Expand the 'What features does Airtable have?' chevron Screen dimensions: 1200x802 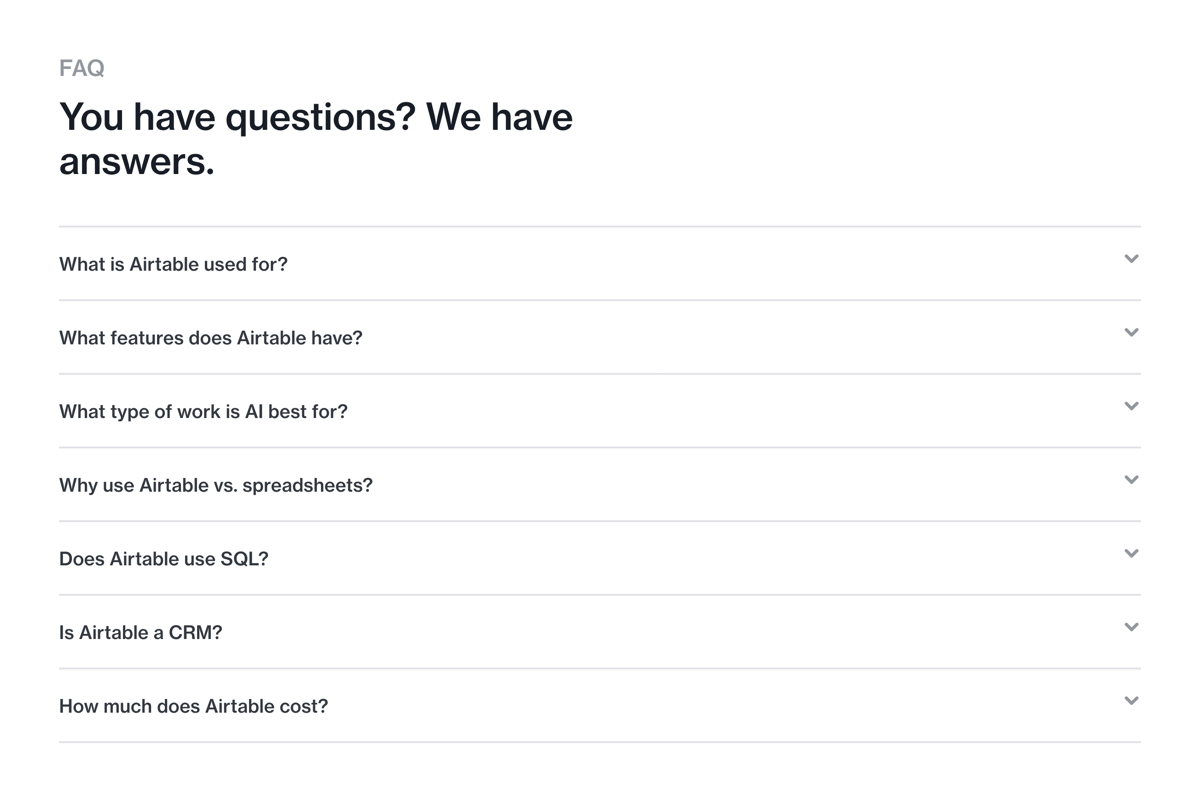(1131, 332)
